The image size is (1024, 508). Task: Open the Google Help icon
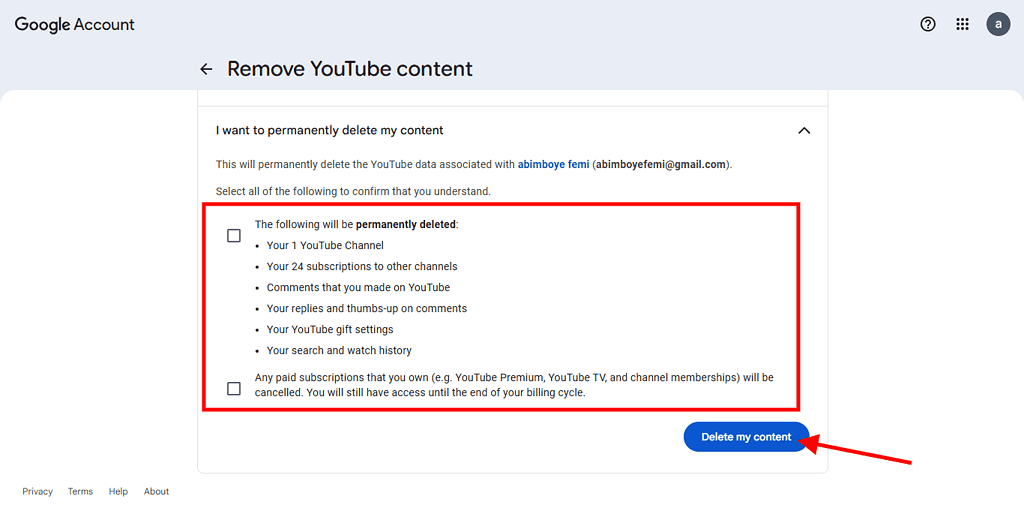pyautogui.click(x=927, y=25)
